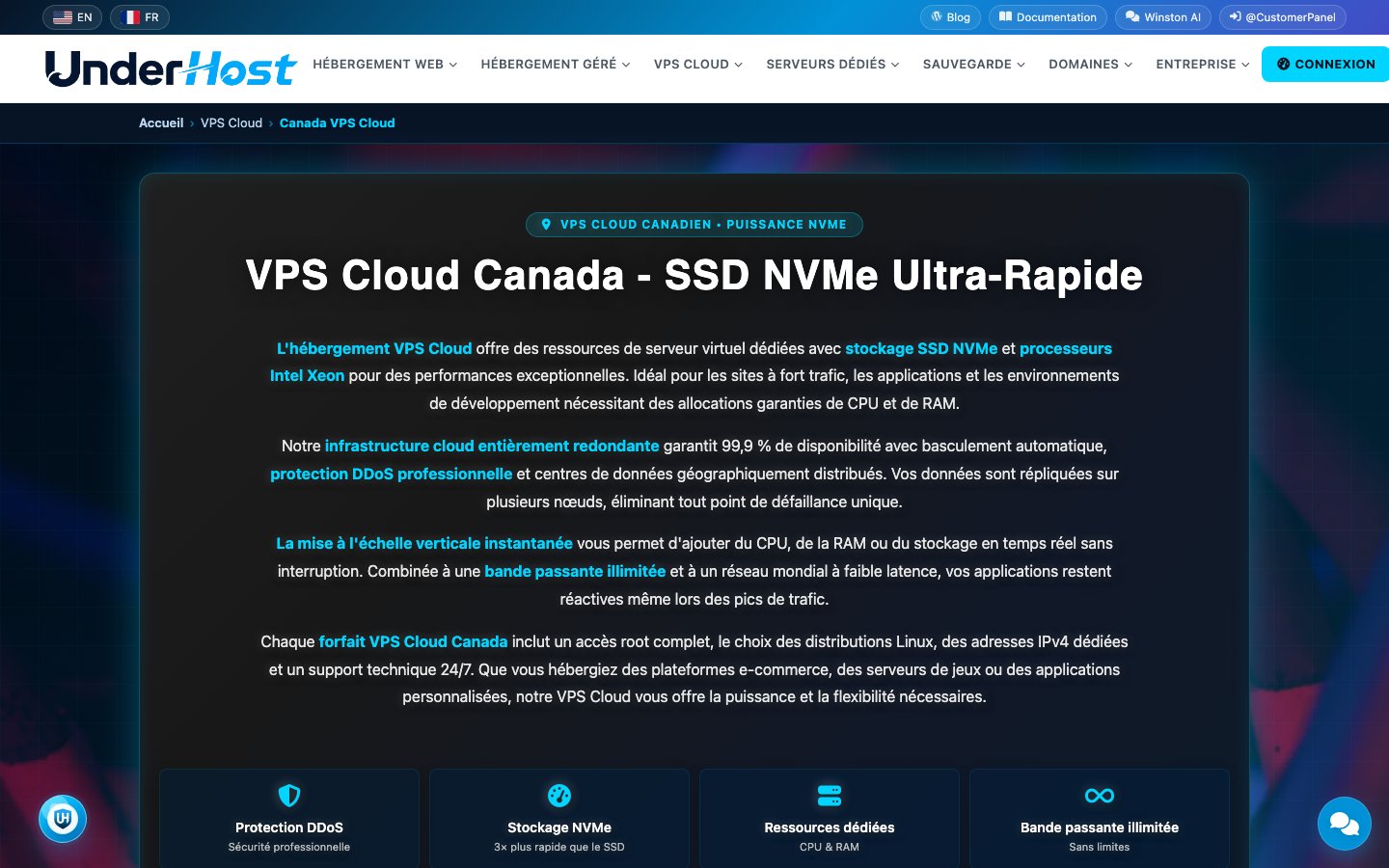Select the Bande passante illimitée card title

click(x=1100, y=827)
